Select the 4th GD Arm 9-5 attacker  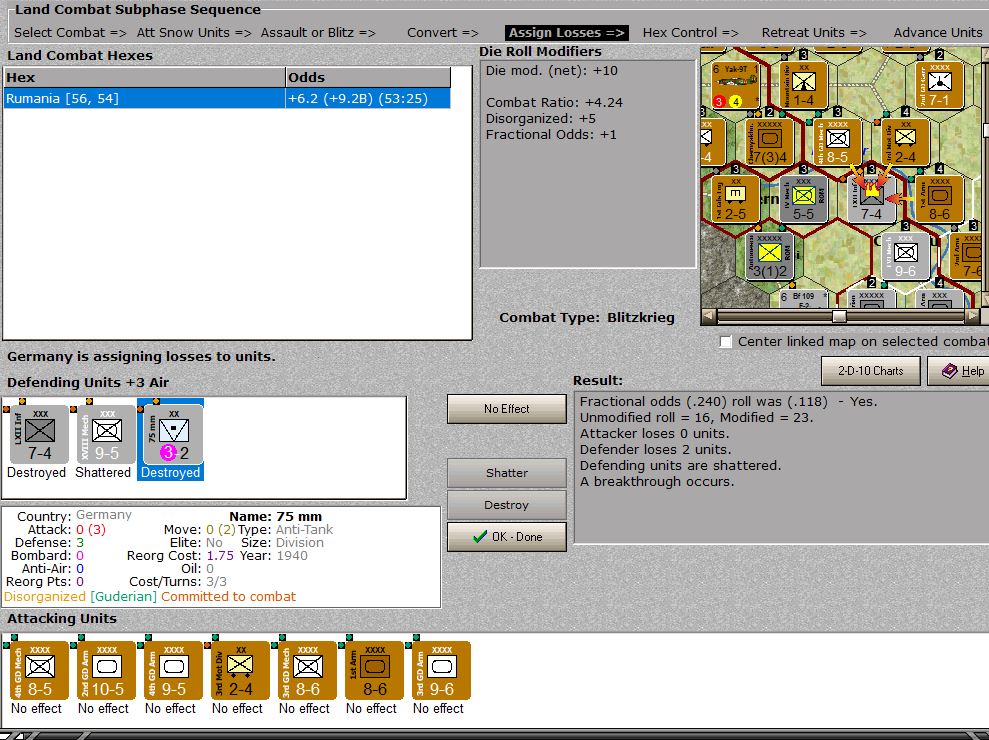tap(173, 670)
